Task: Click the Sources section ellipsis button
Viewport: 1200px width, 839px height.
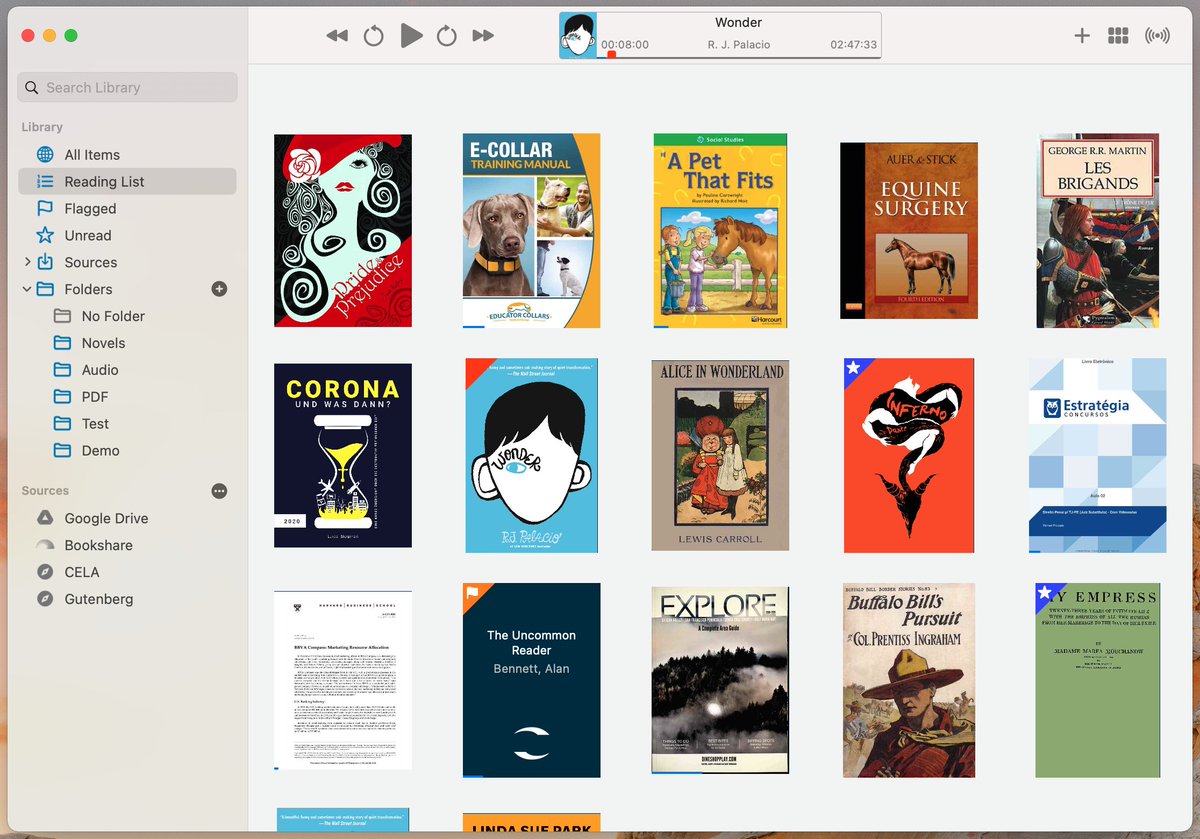Action: pos(219,491)
